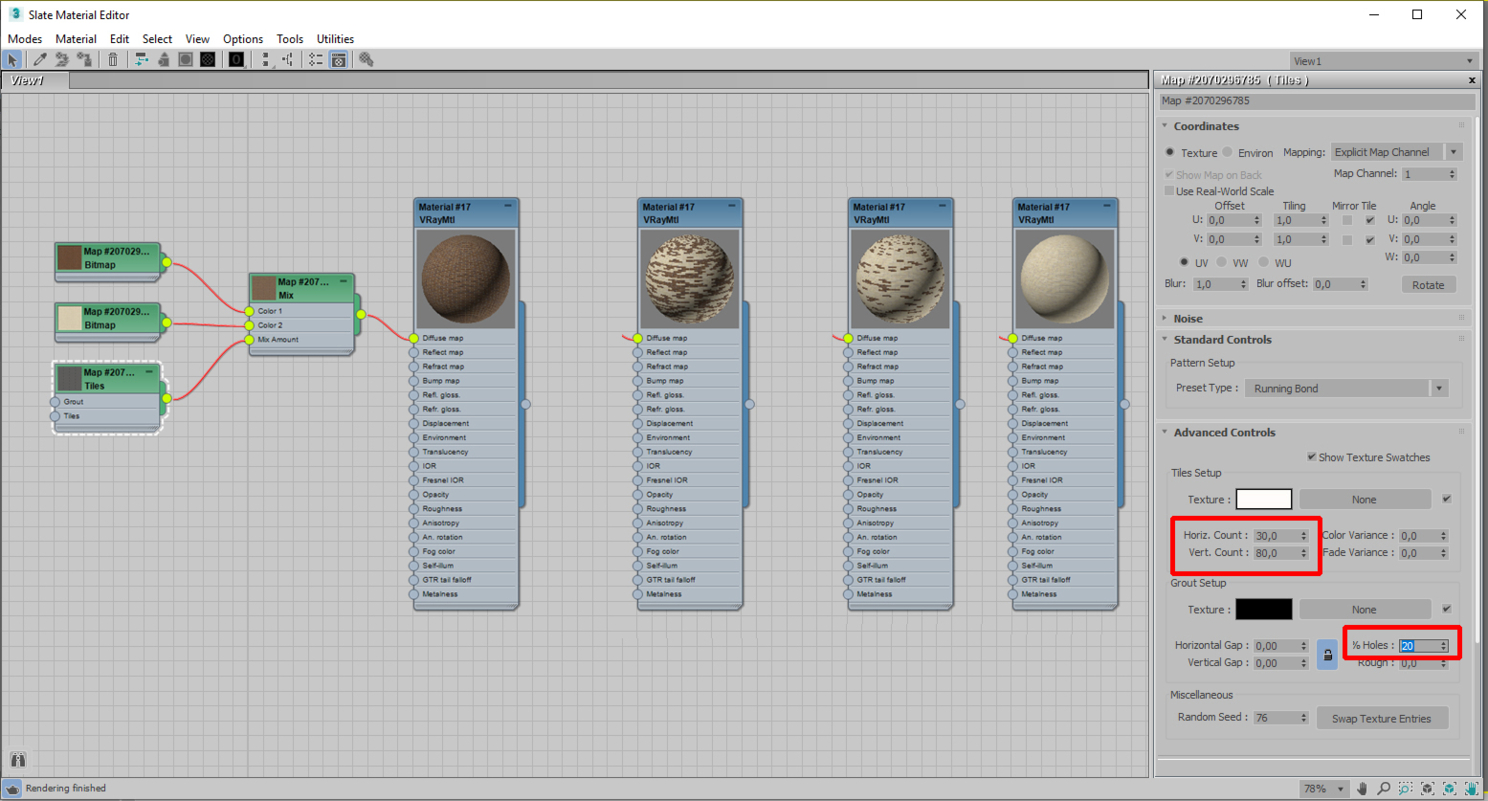
Task: Collapse the Coordinates rollout
Action: (1164, 126)
